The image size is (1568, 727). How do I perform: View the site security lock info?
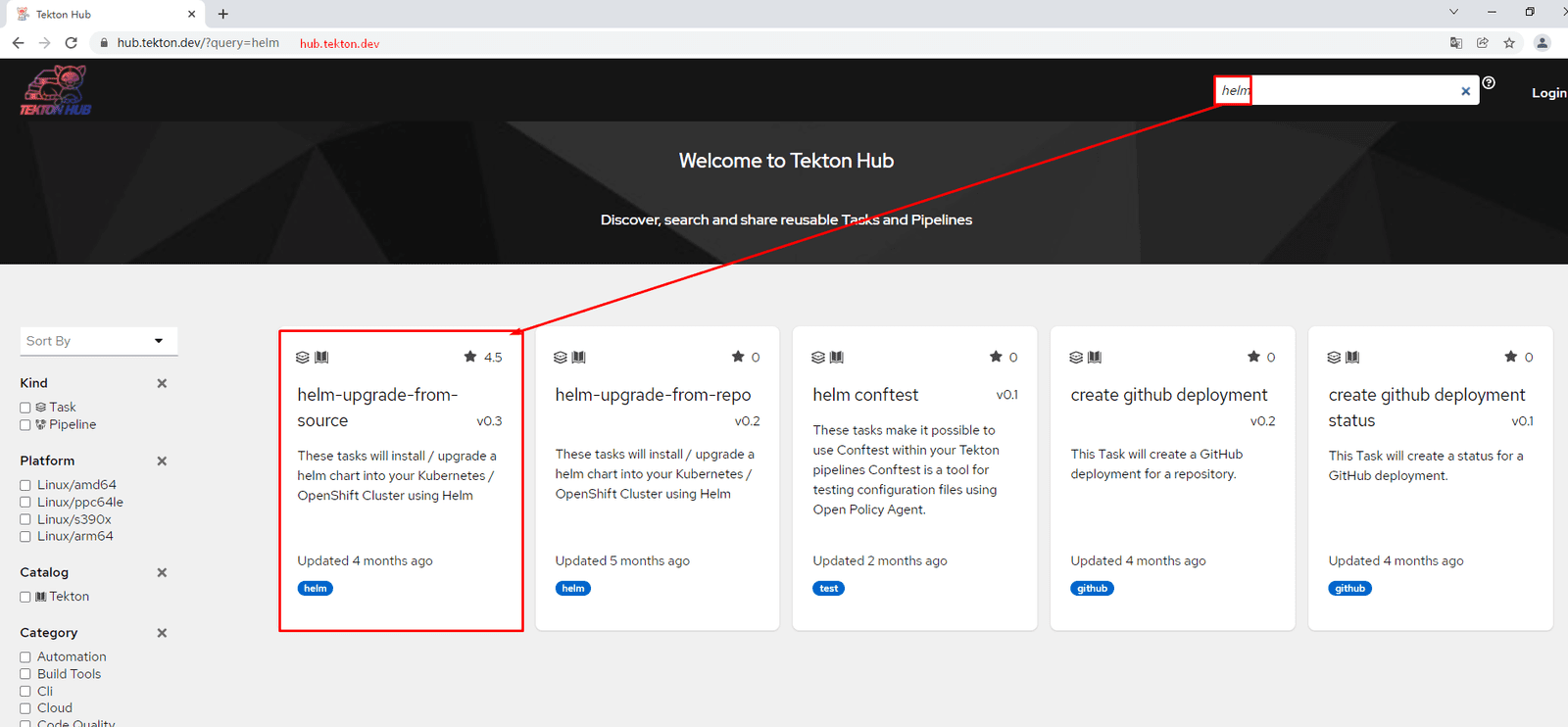[103, 43]
